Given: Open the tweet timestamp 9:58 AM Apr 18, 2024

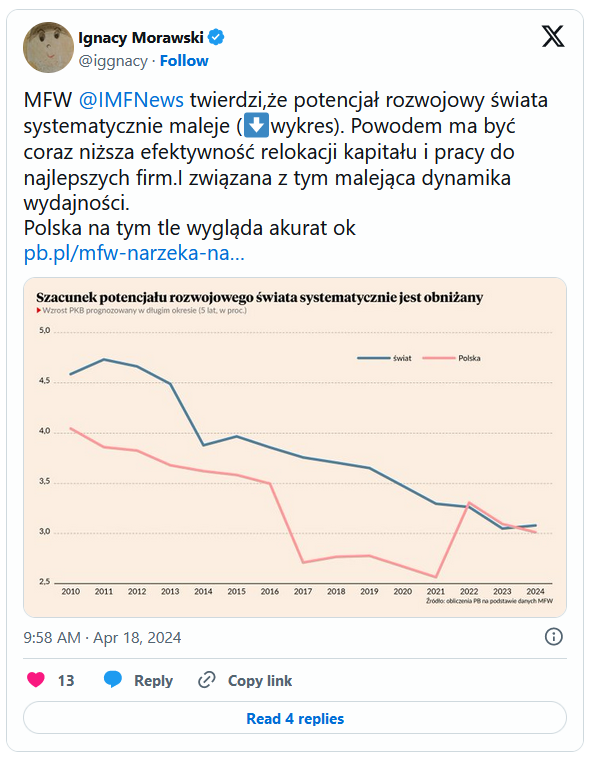Looking at the screenshot, I should point(102,637).
